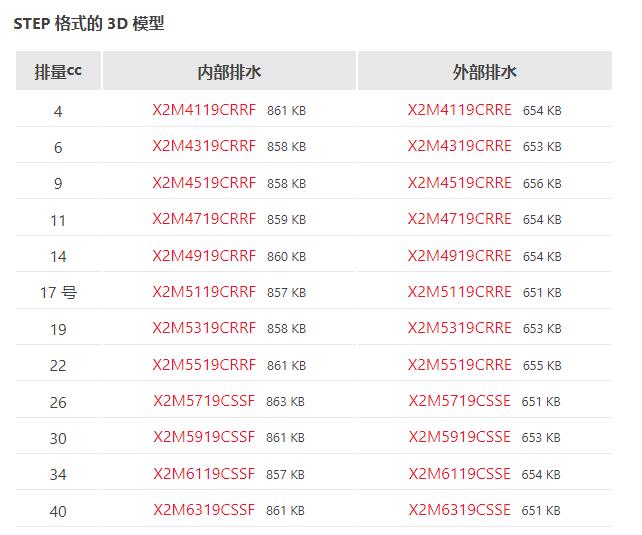This screenshot has width=642, height=535.
Task: Click the 外部排水 column header
Action: pos(485,71)
